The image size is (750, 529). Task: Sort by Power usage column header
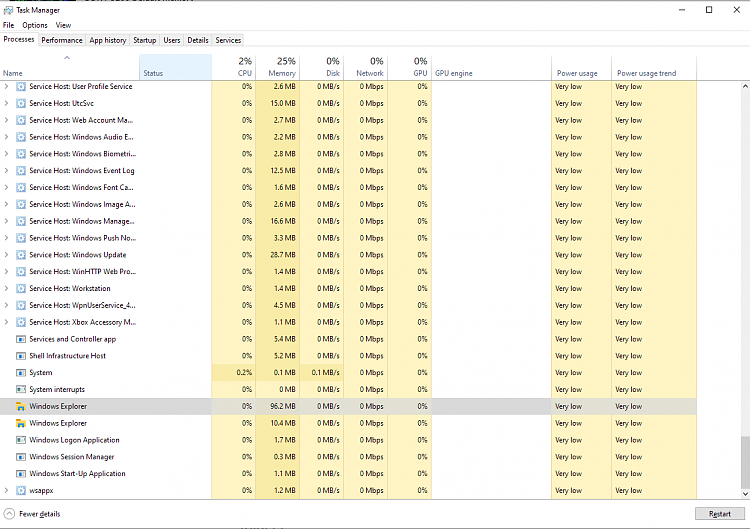(581, 67)
